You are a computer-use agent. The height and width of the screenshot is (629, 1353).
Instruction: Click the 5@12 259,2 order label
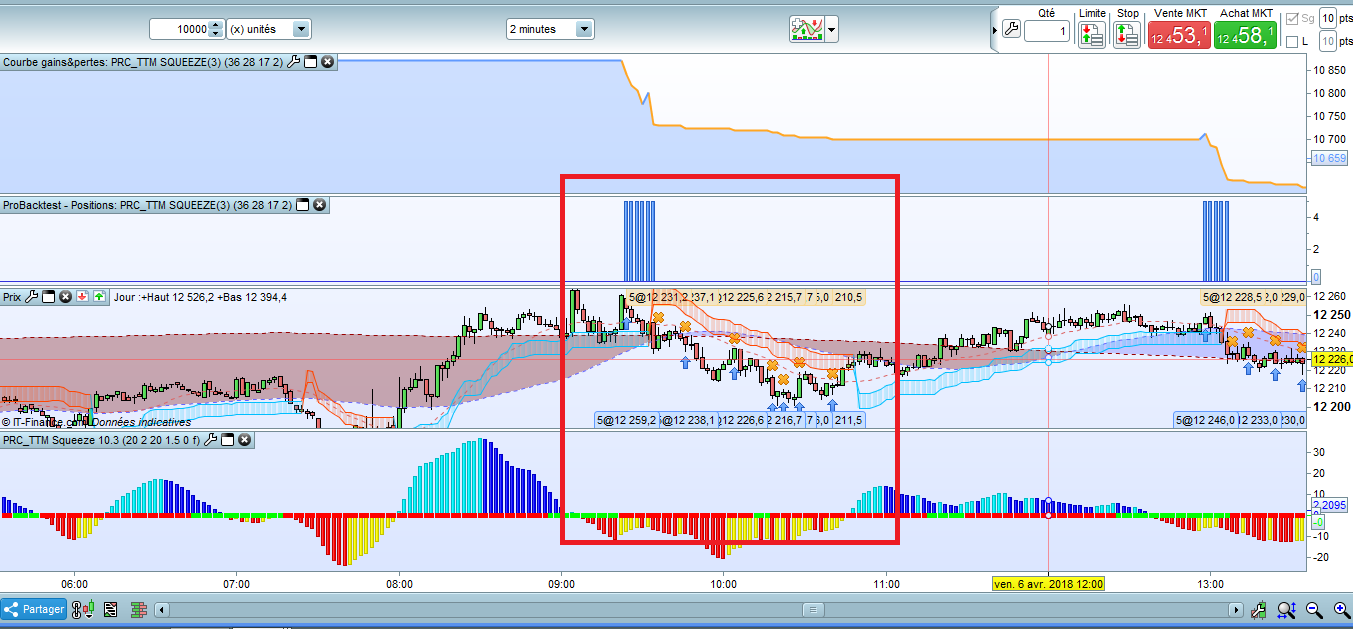pos(626,420)
